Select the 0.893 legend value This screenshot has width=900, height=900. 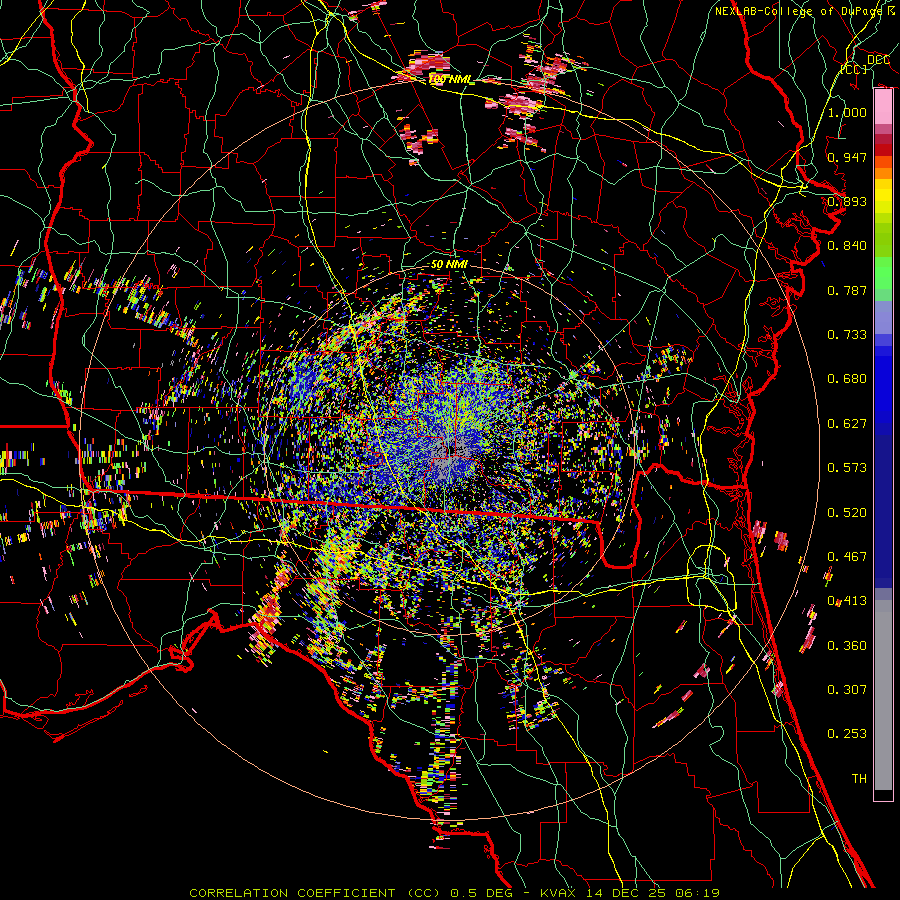[x=847, y=201]
